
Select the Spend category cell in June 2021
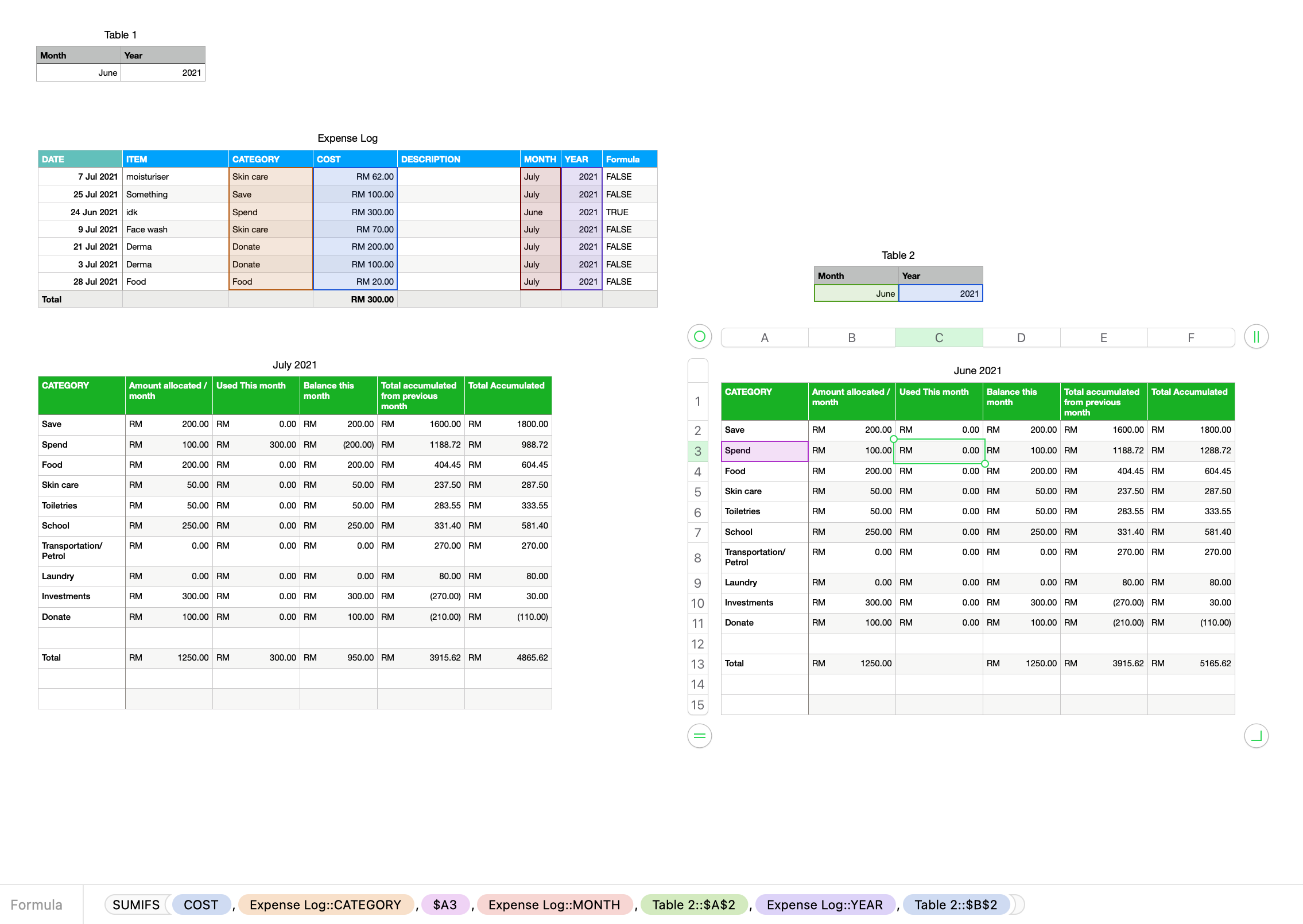click(x=764, y=451)
